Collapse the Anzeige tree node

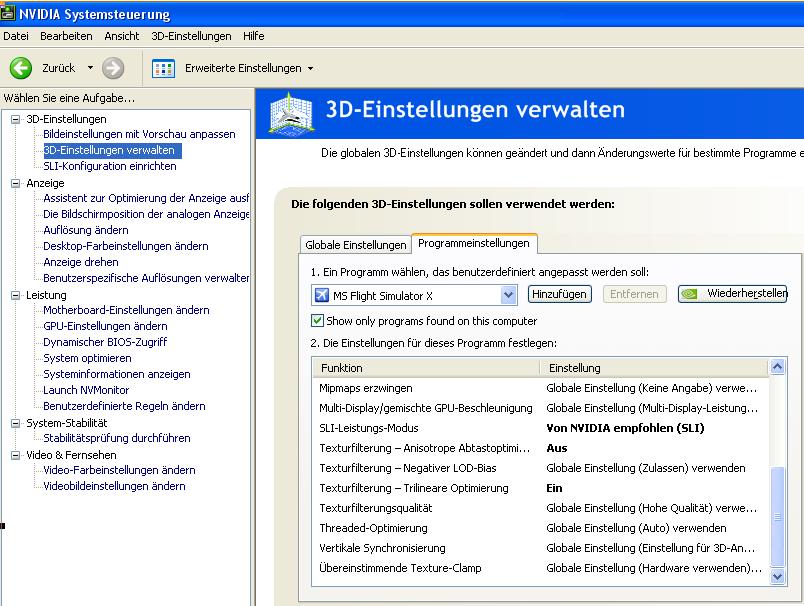pyautogui.click(x=15, y=183)
